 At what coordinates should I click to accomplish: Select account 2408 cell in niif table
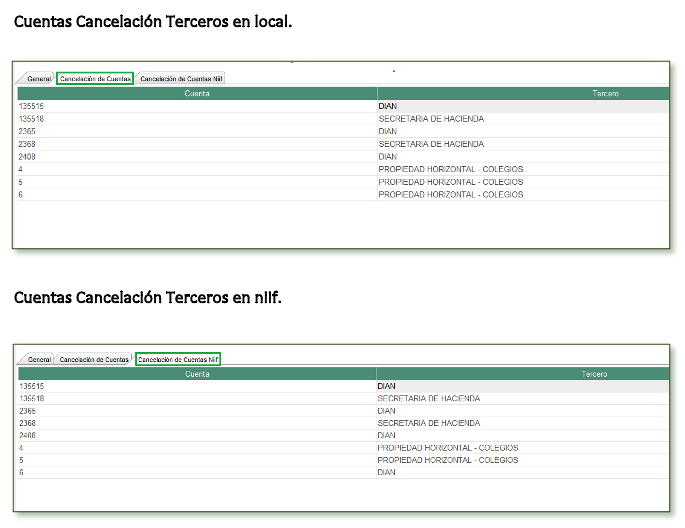click(28, 436)
